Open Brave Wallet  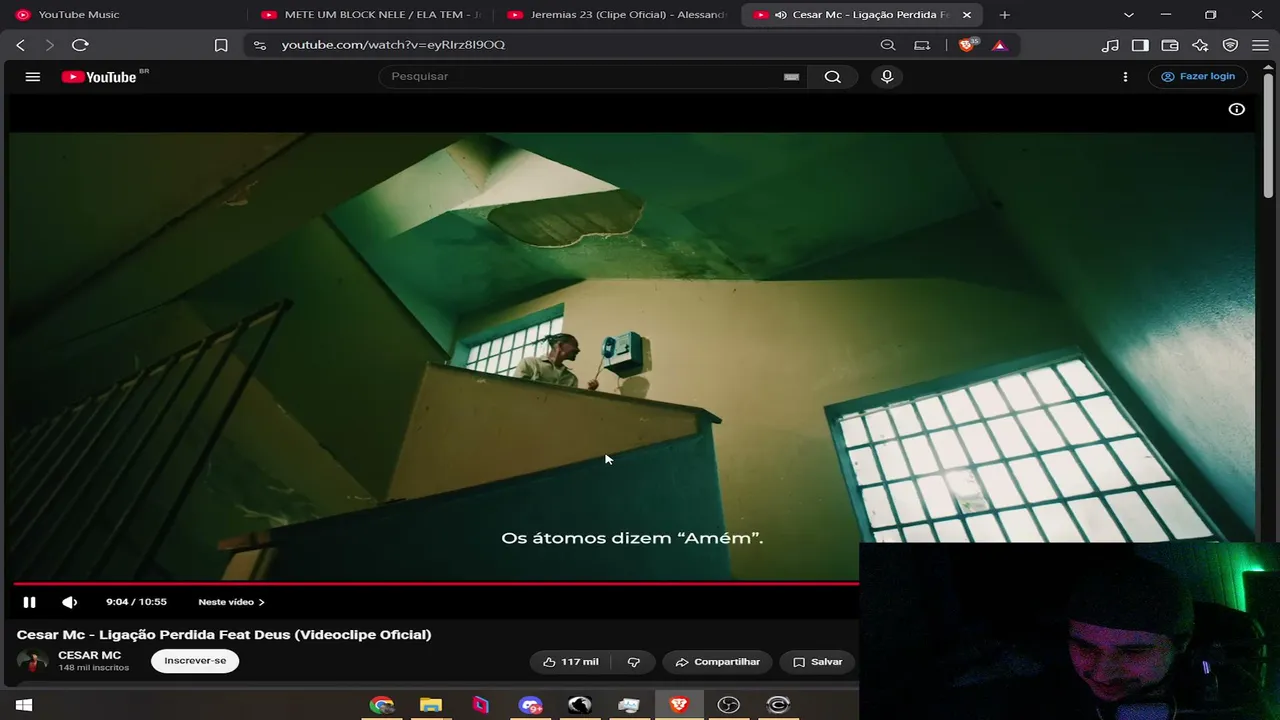point(1170,45)
